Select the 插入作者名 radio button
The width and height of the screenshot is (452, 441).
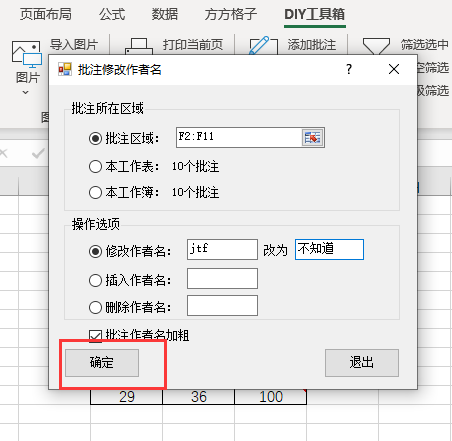tap(95, 280)
